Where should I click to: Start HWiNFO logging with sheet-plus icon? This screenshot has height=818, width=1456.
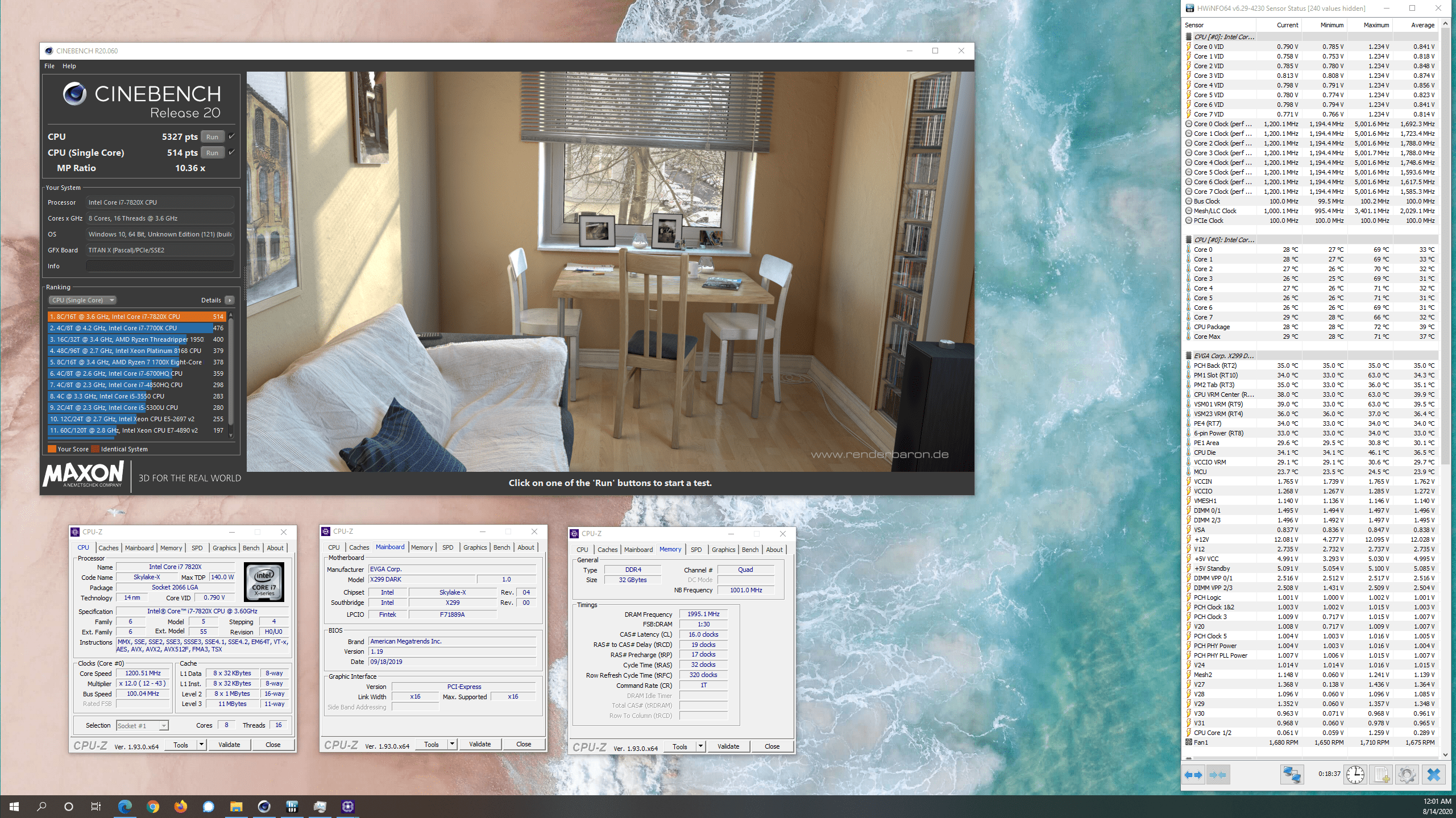click(1382, 774)
